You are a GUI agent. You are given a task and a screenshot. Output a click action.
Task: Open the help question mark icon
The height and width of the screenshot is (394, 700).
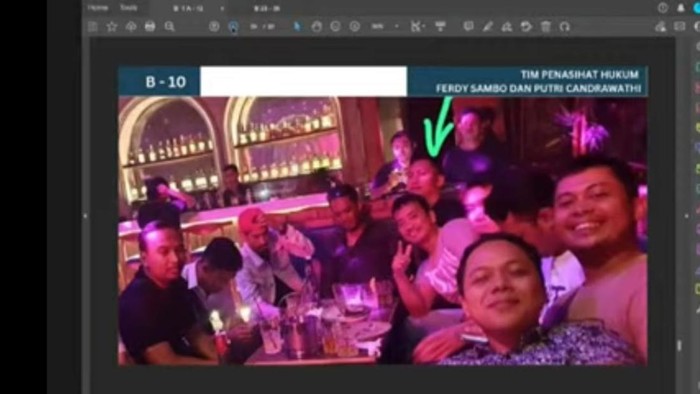pyautogui.click(x=663, y=8)
